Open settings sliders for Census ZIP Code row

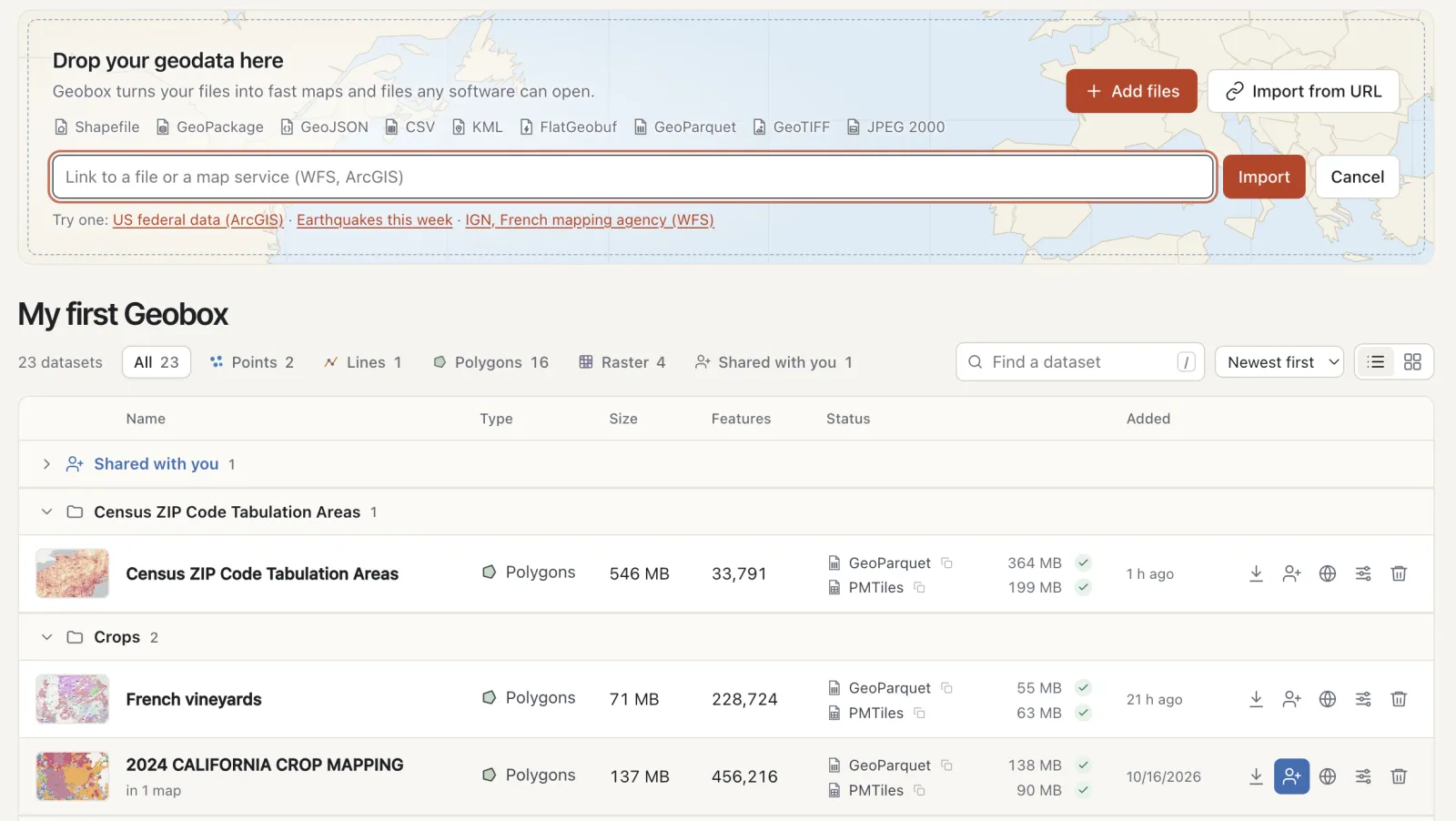[x=1363, y=573]
